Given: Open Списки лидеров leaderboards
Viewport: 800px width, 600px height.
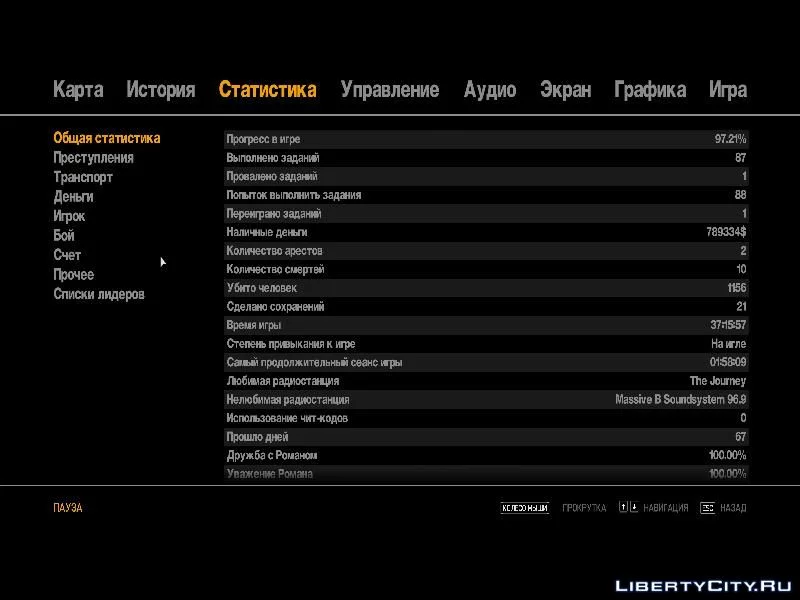Looking at the screenshot, I should pyautogui.click(x=99, y=294).
